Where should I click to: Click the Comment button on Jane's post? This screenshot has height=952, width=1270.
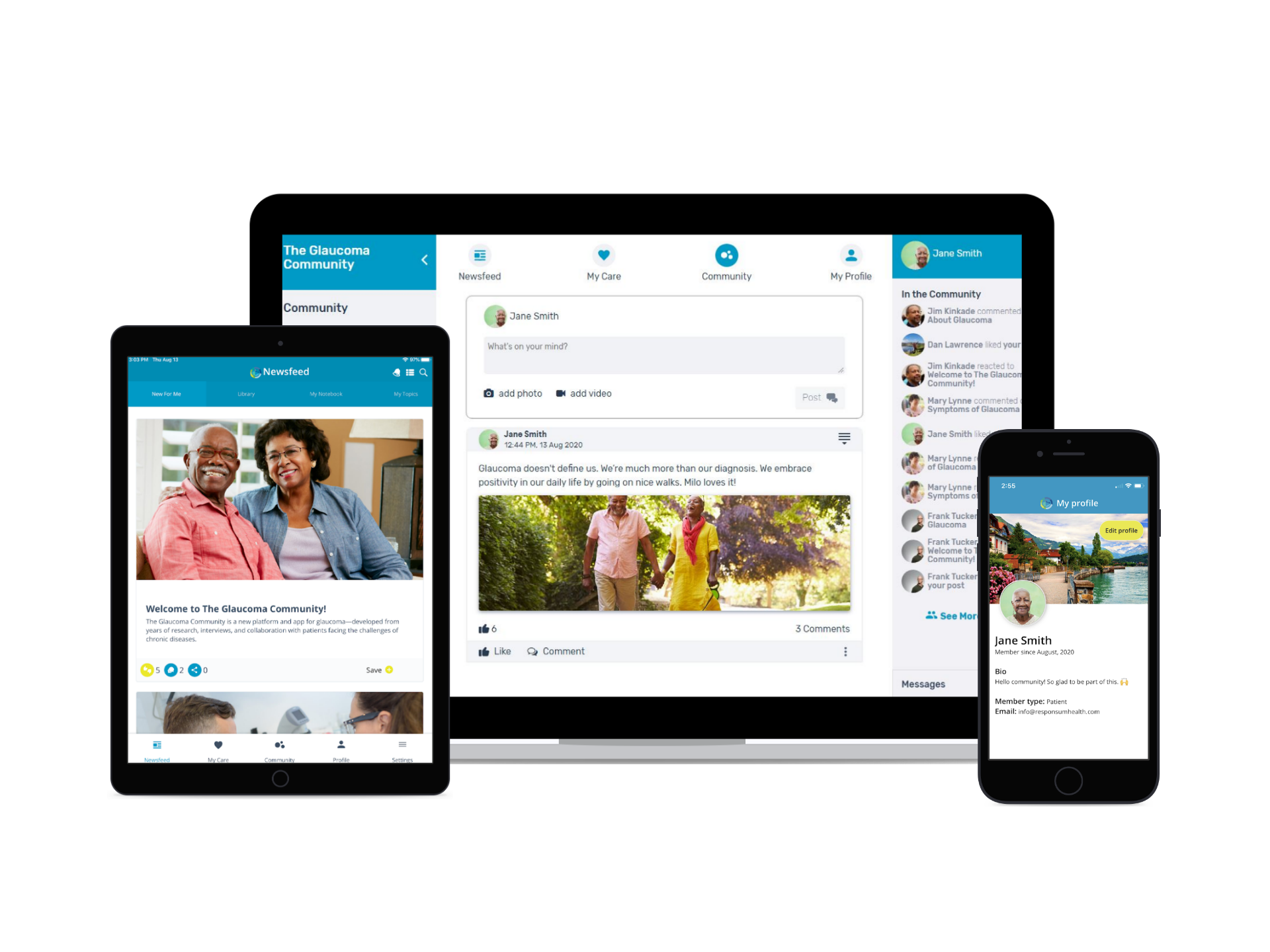tap(562, 650)
